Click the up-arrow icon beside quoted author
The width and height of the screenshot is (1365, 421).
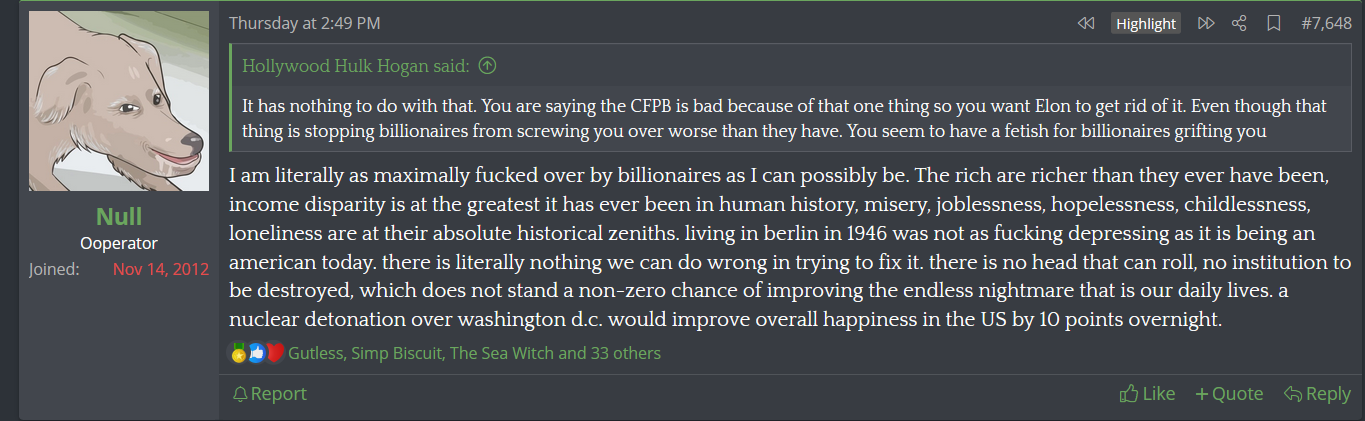coord(487,67)
